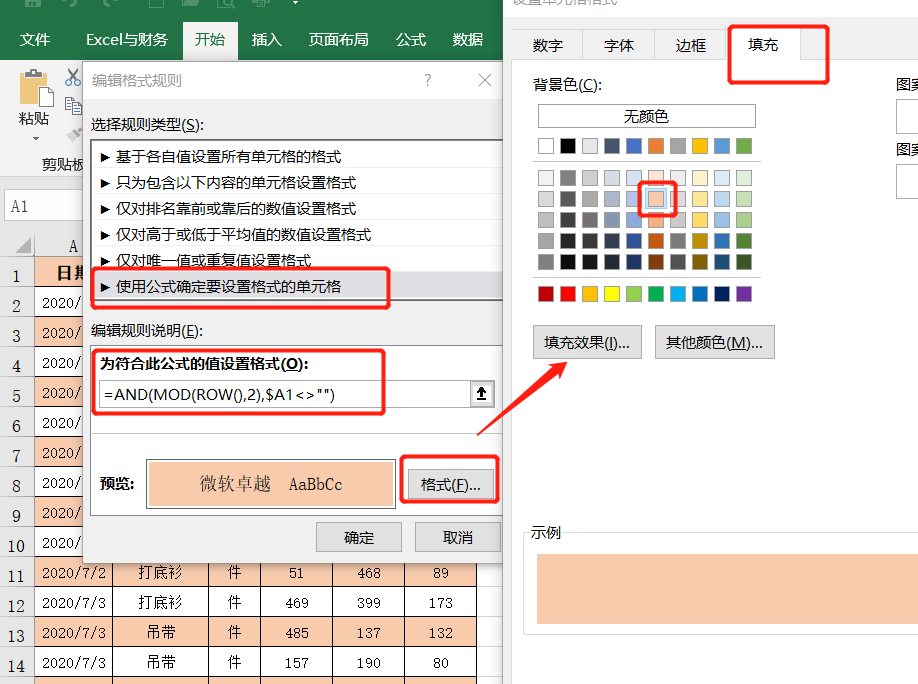Select the 开始 ribbon tab
This screenshot has width=918, height=684.
coord(210,40)
